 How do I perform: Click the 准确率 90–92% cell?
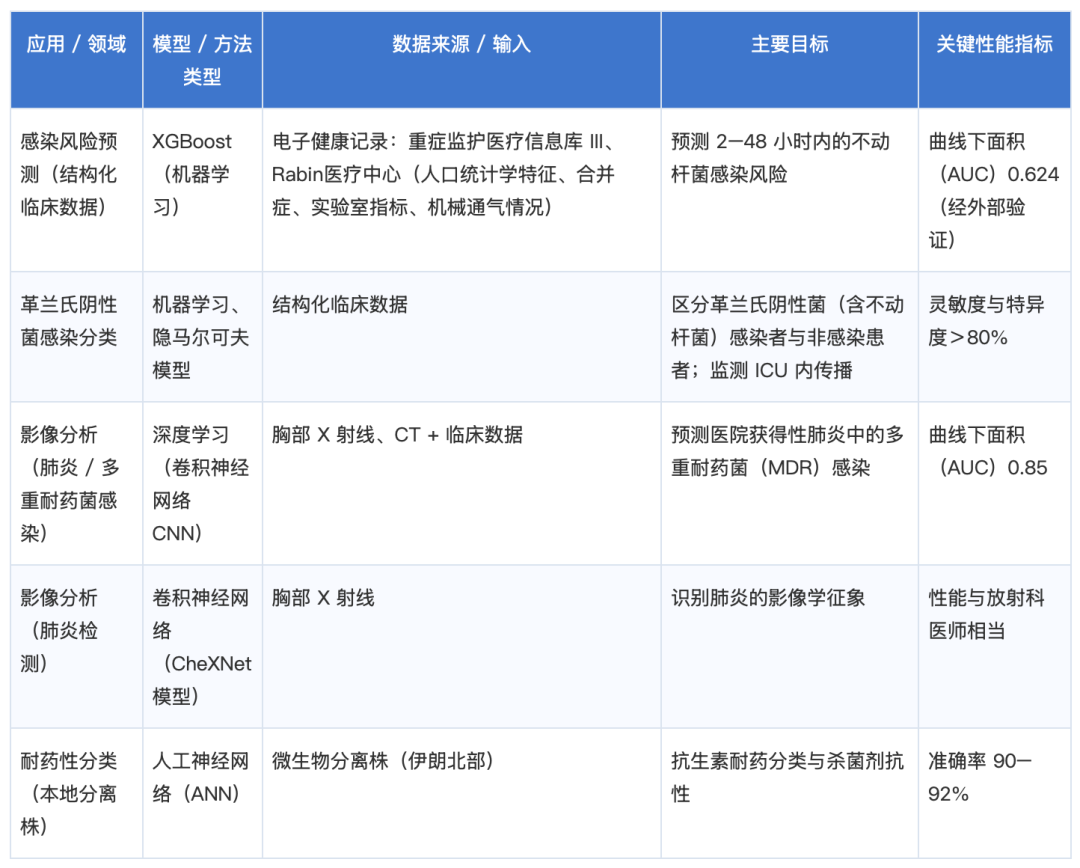point(994,793)
